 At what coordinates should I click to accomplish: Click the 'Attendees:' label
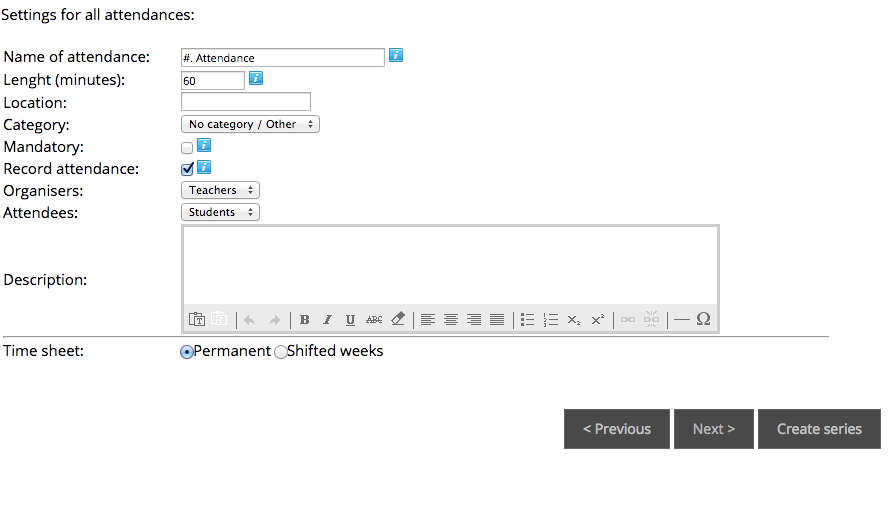[x=41, y=213]
